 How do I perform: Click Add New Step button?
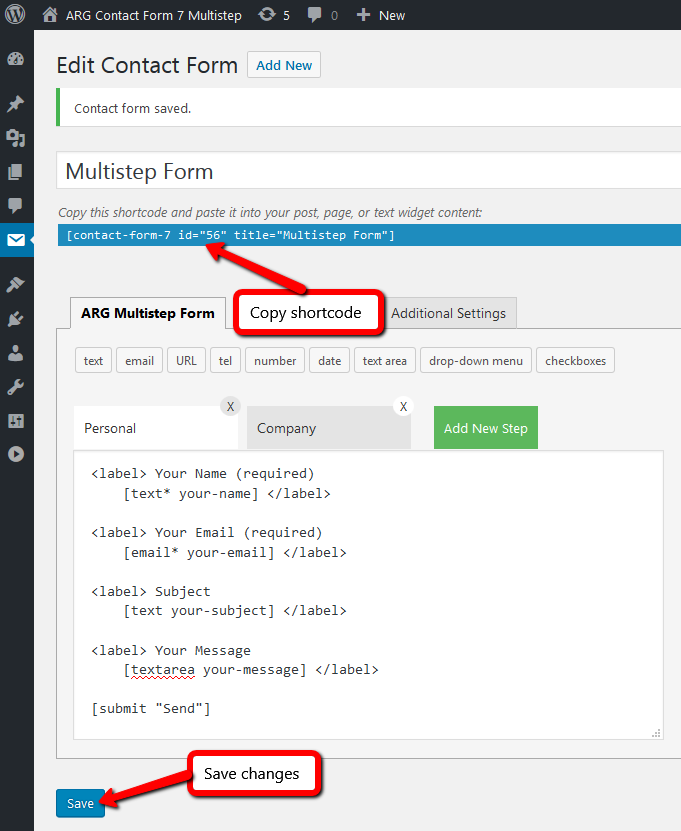(x=485, y=428)
